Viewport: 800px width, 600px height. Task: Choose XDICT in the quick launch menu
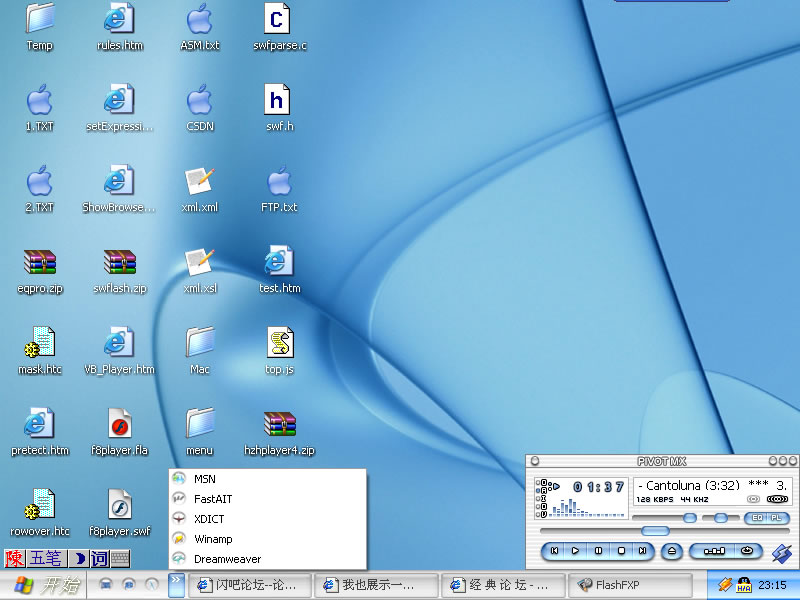click(267, 519)
